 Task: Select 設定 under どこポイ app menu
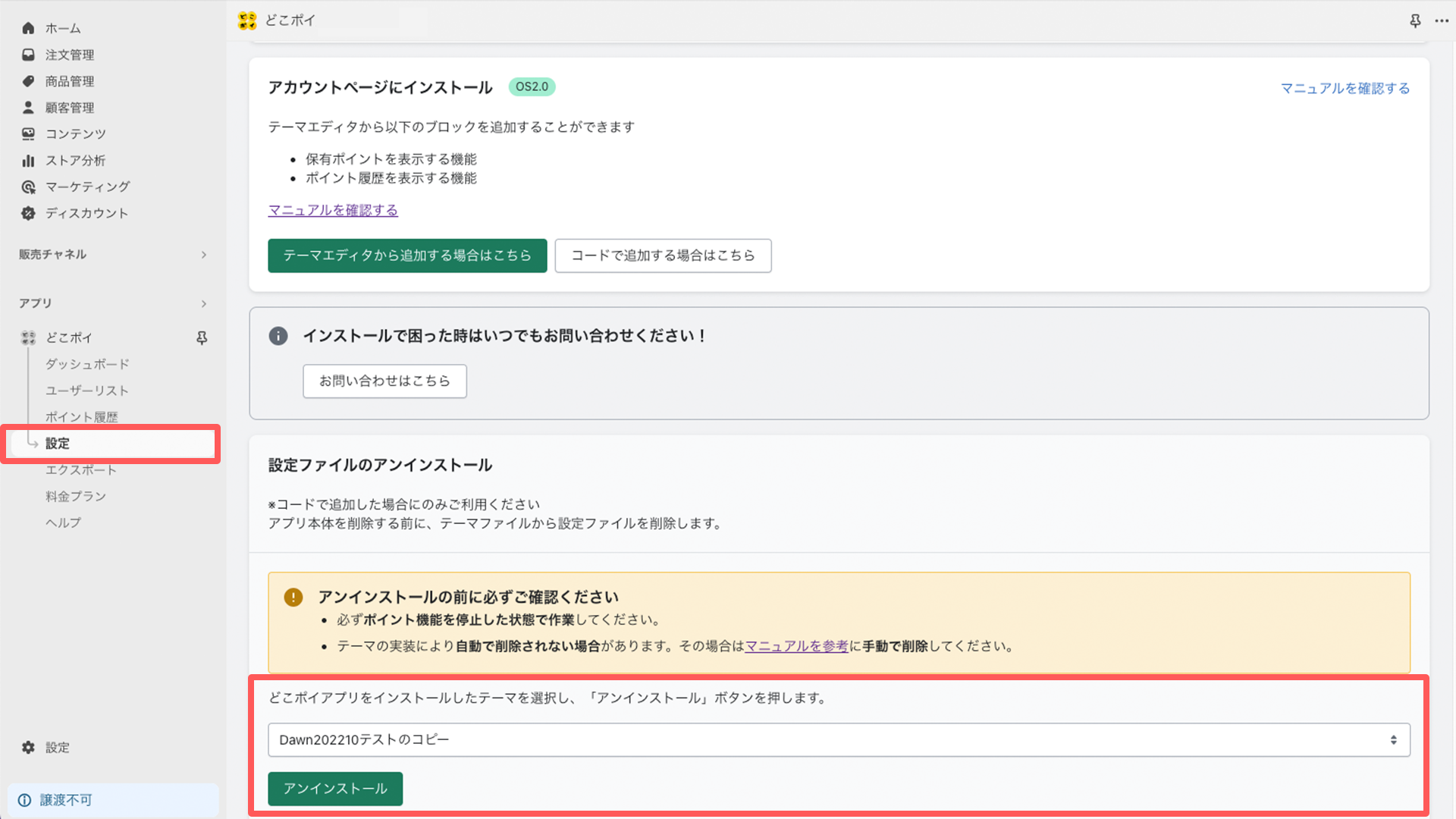(x=112, y=444)
